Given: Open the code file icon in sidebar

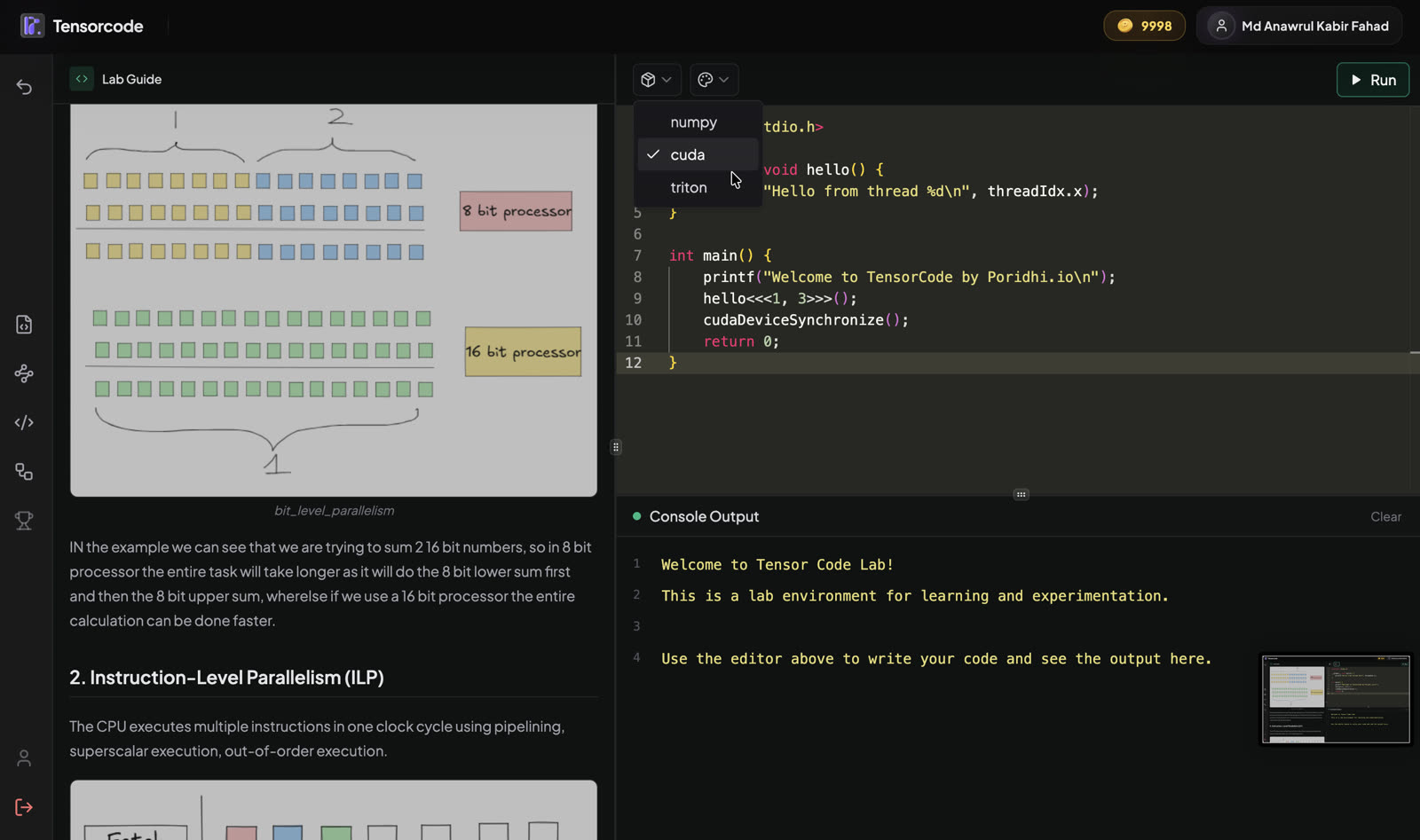Looking at the screenshot, I should click(x=24, y=325).
